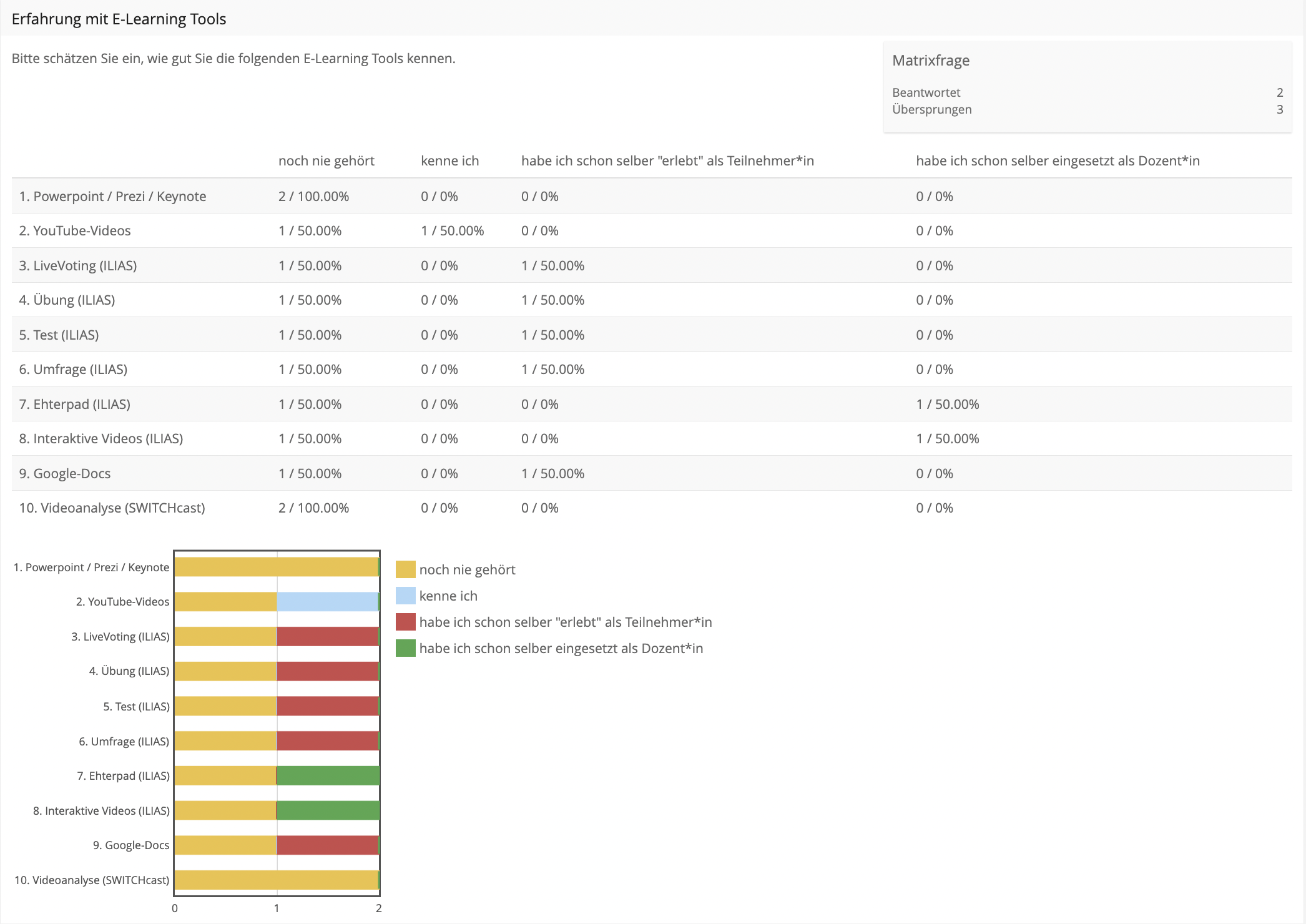
Task: Click the green 'eingesetzt als Dozent*in' legend swatch
Action: (405, 648)
